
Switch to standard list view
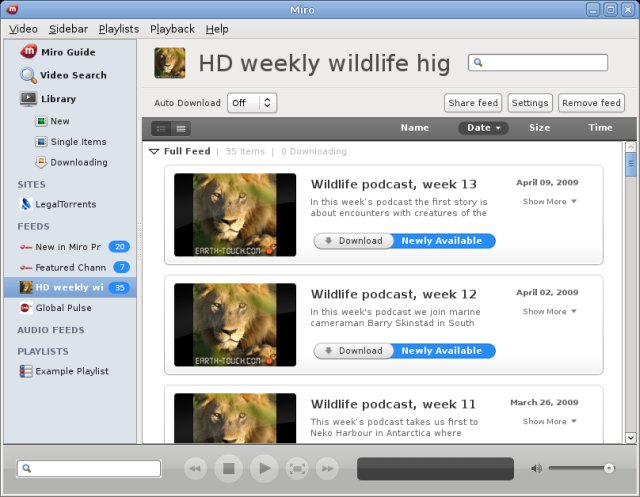[x=161, y=129]
